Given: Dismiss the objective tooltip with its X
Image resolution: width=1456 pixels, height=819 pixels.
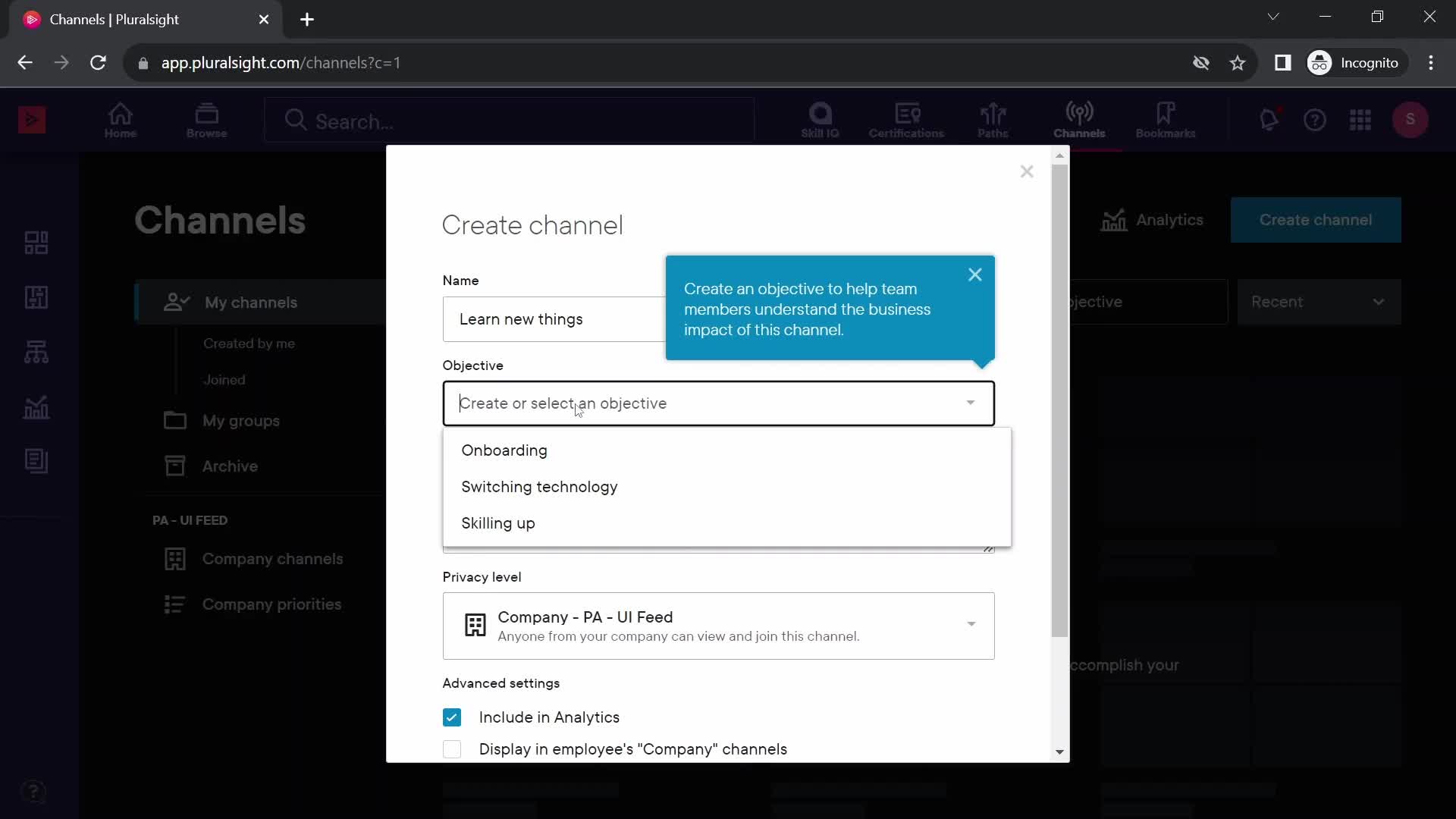Looking at the screenshot, I should tap(975, 275).
